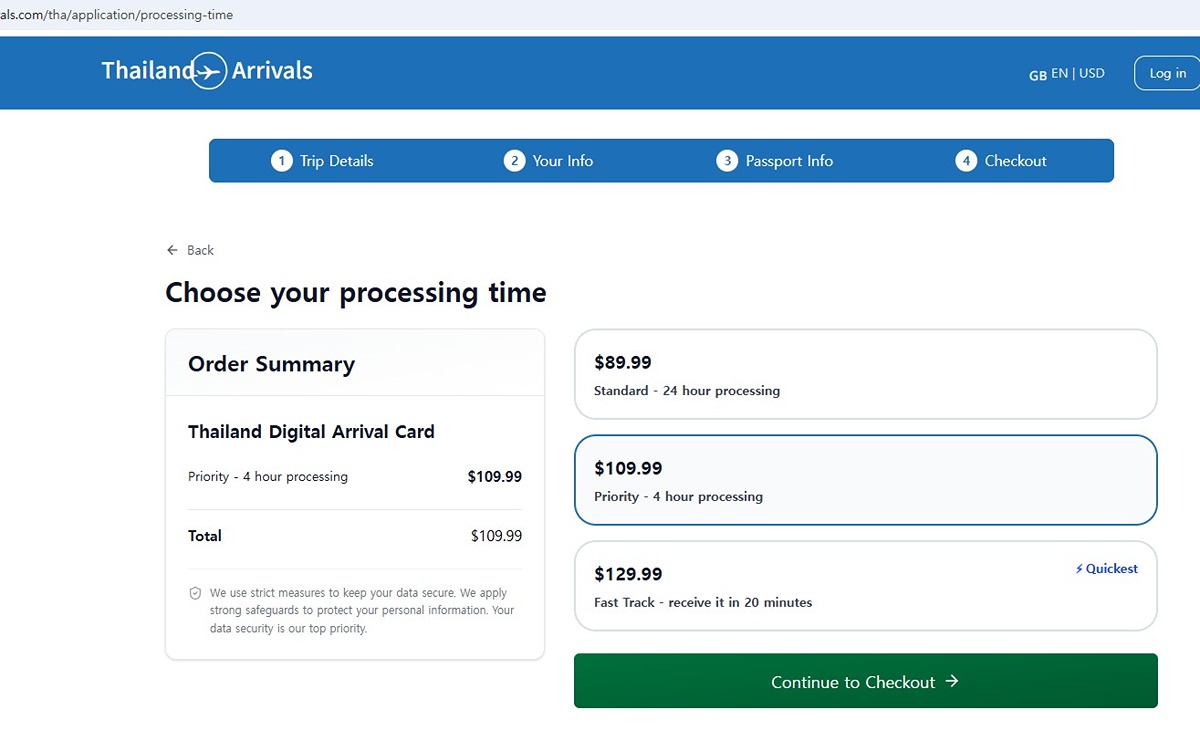Click the back arrow icon

[x=172, y=250]
